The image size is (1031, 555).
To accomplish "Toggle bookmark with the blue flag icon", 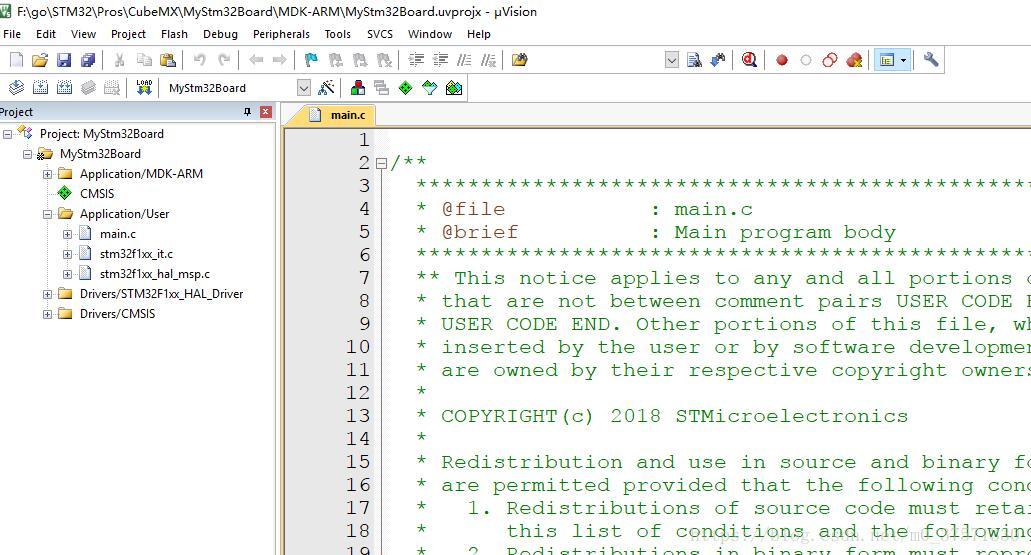I will pos(311,60).
